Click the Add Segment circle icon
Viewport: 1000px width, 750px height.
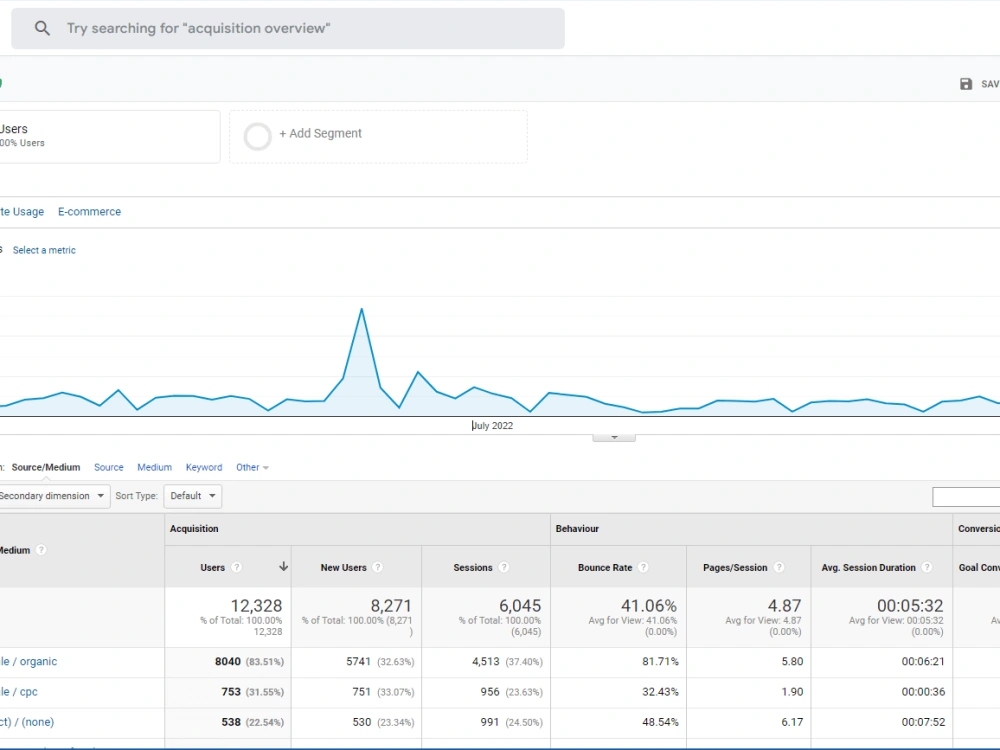[x=258, y=136]
